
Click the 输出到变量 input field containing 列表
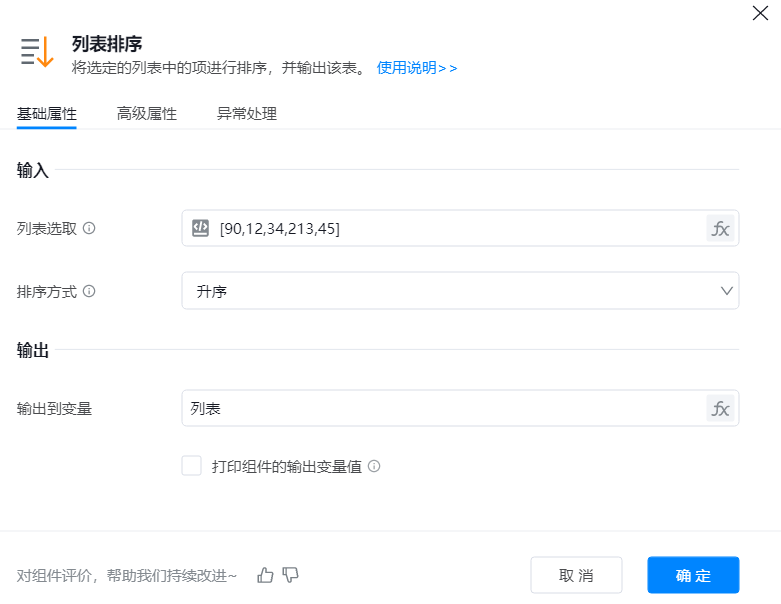click(x=440, y=408)
